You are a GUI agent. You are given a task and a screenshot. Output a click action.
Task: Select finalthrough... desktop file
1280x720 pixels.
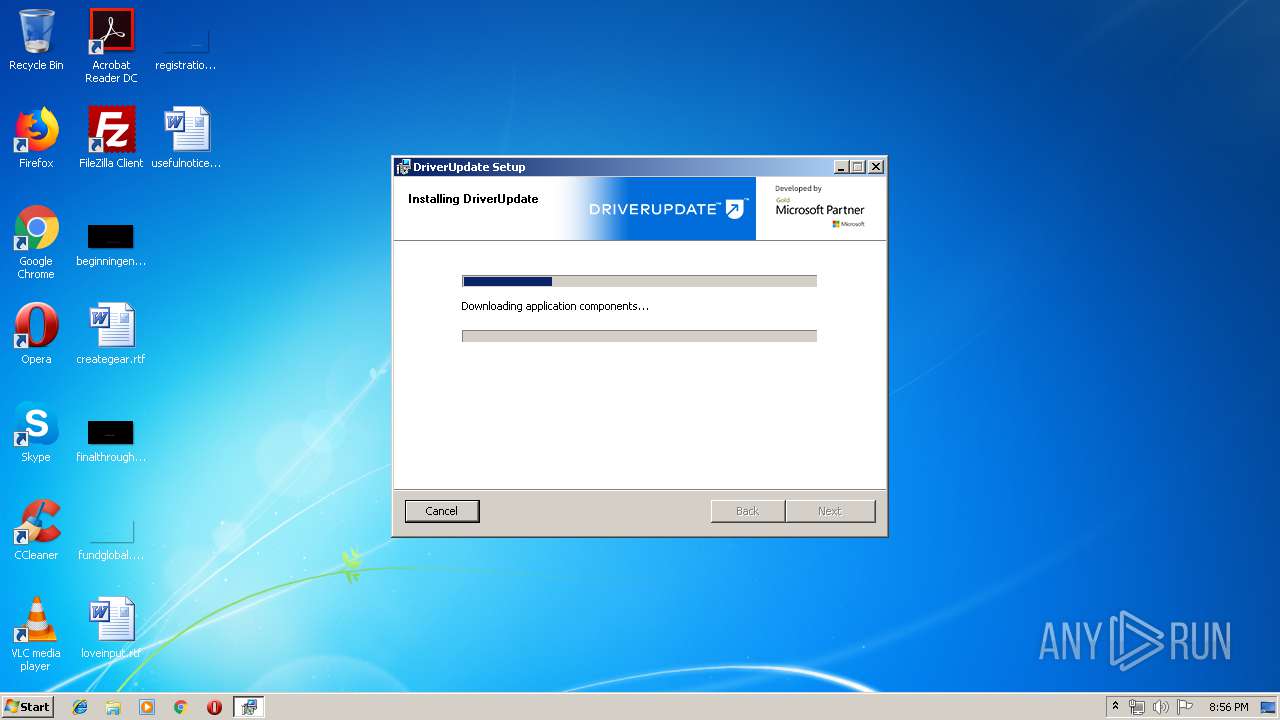tap(111, 442)
